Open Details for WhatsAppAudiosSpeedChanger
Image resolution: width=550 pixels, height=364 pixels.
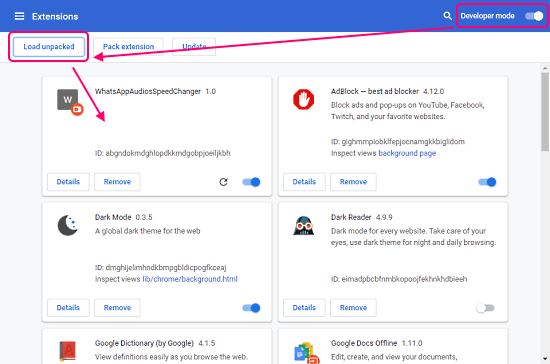click(68, 182)
